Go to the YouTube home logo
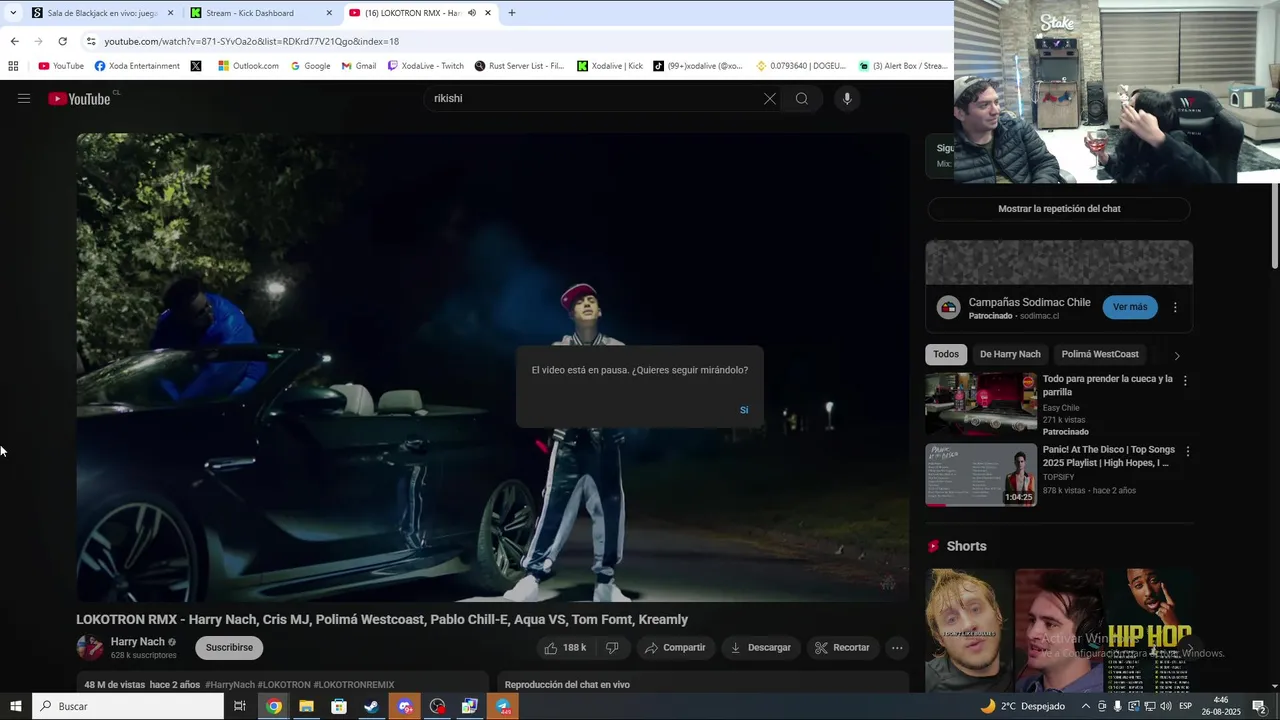The width and height of the screenshot is (1280, 720). (x=79, y=98)
